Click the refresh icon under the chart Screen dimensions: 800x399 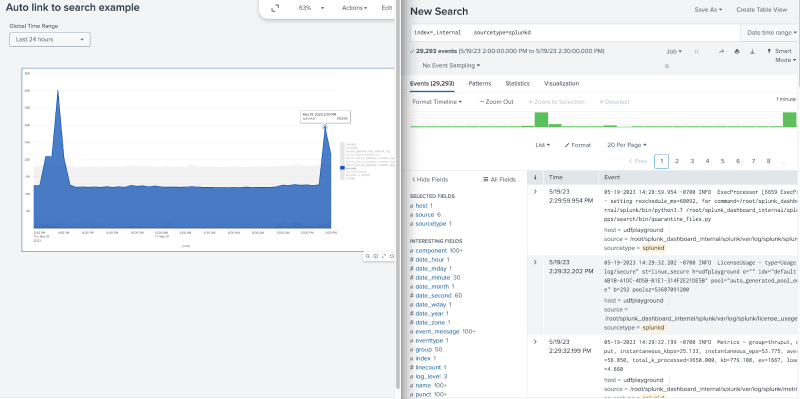391,256
